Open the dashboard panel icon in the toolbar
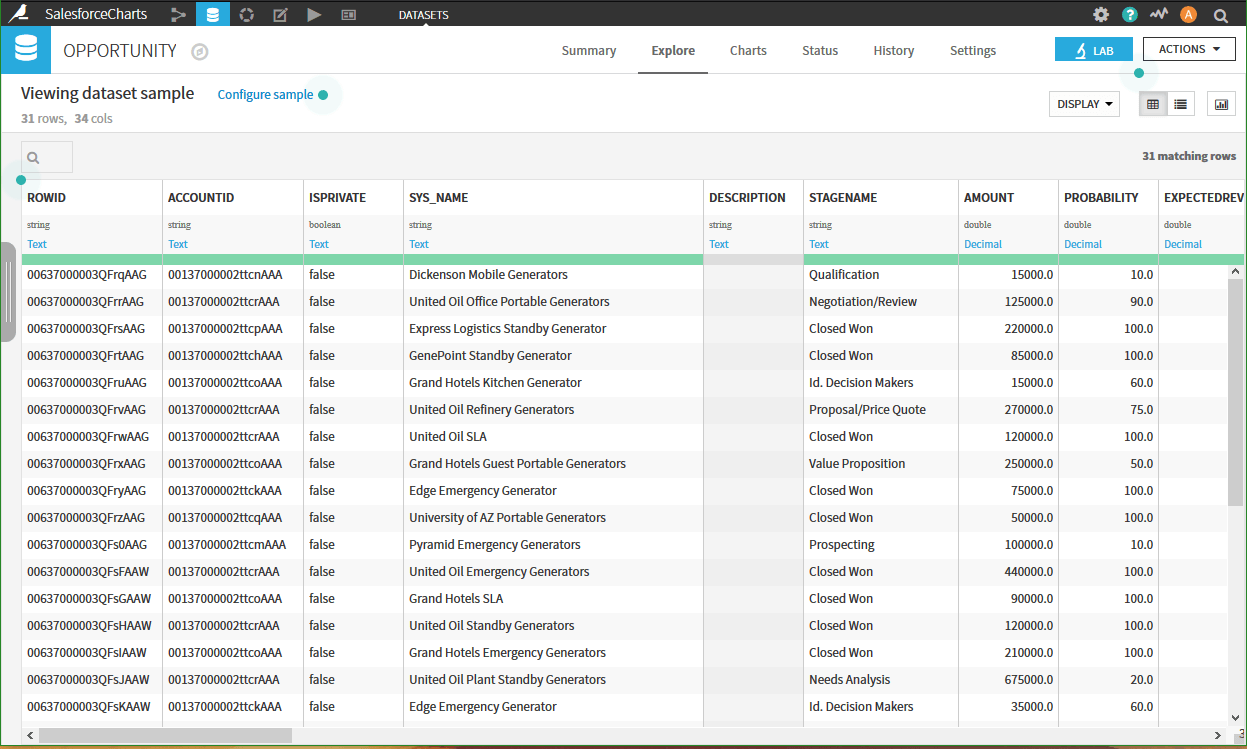 tap(346, 14)
